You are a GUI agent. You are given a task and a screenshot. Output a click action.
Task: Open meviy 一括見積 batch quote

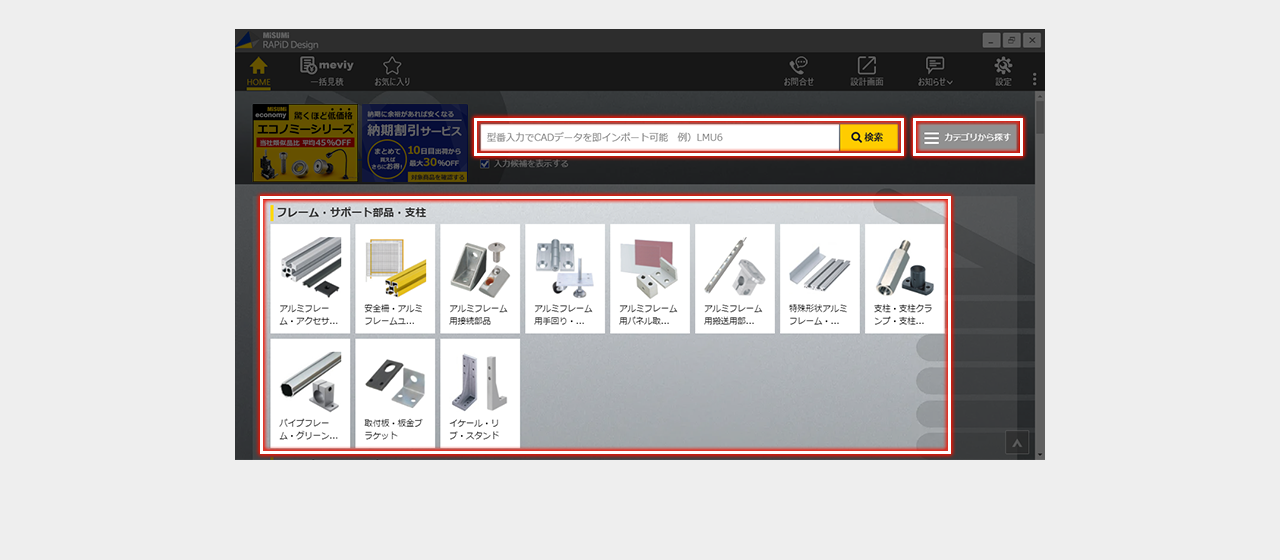(x=326, y=71)
